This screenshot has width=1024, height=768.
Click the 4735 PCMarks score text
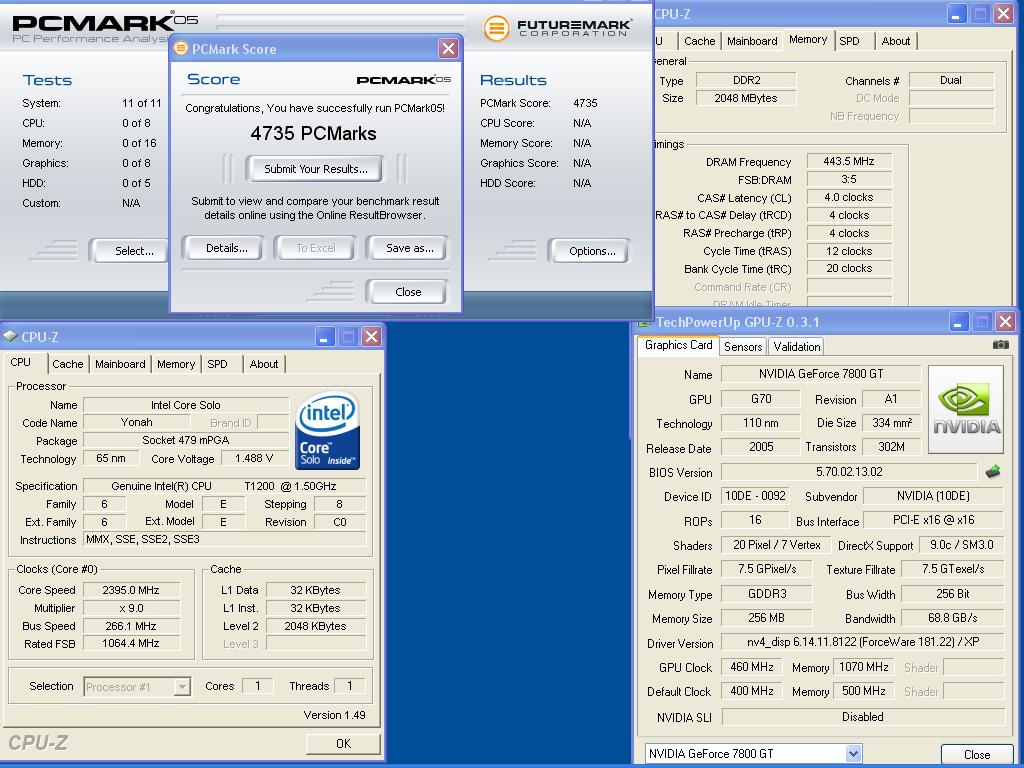(x=313, y=133)
